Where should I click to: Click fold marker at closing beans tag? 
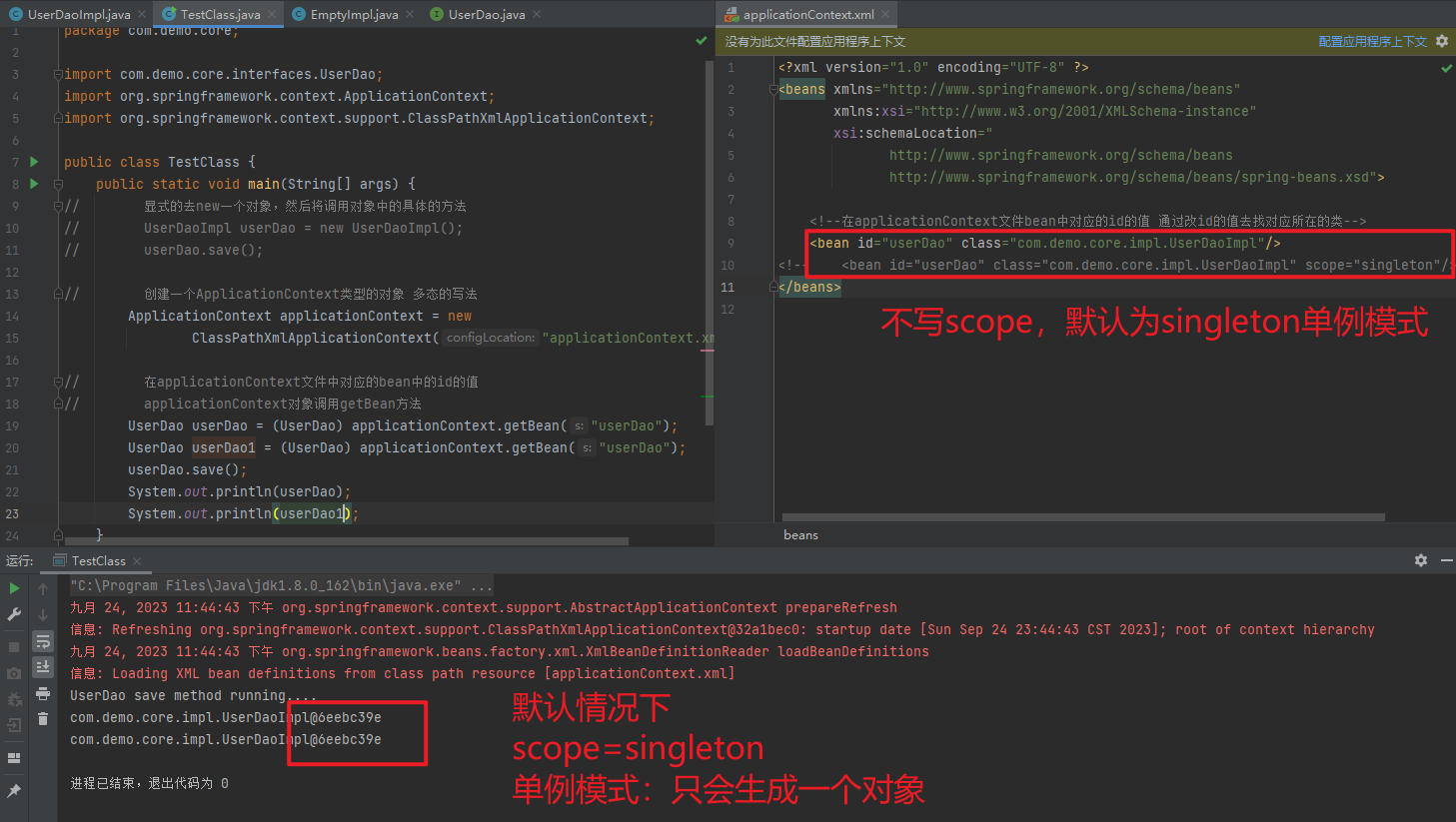point(773,287)
